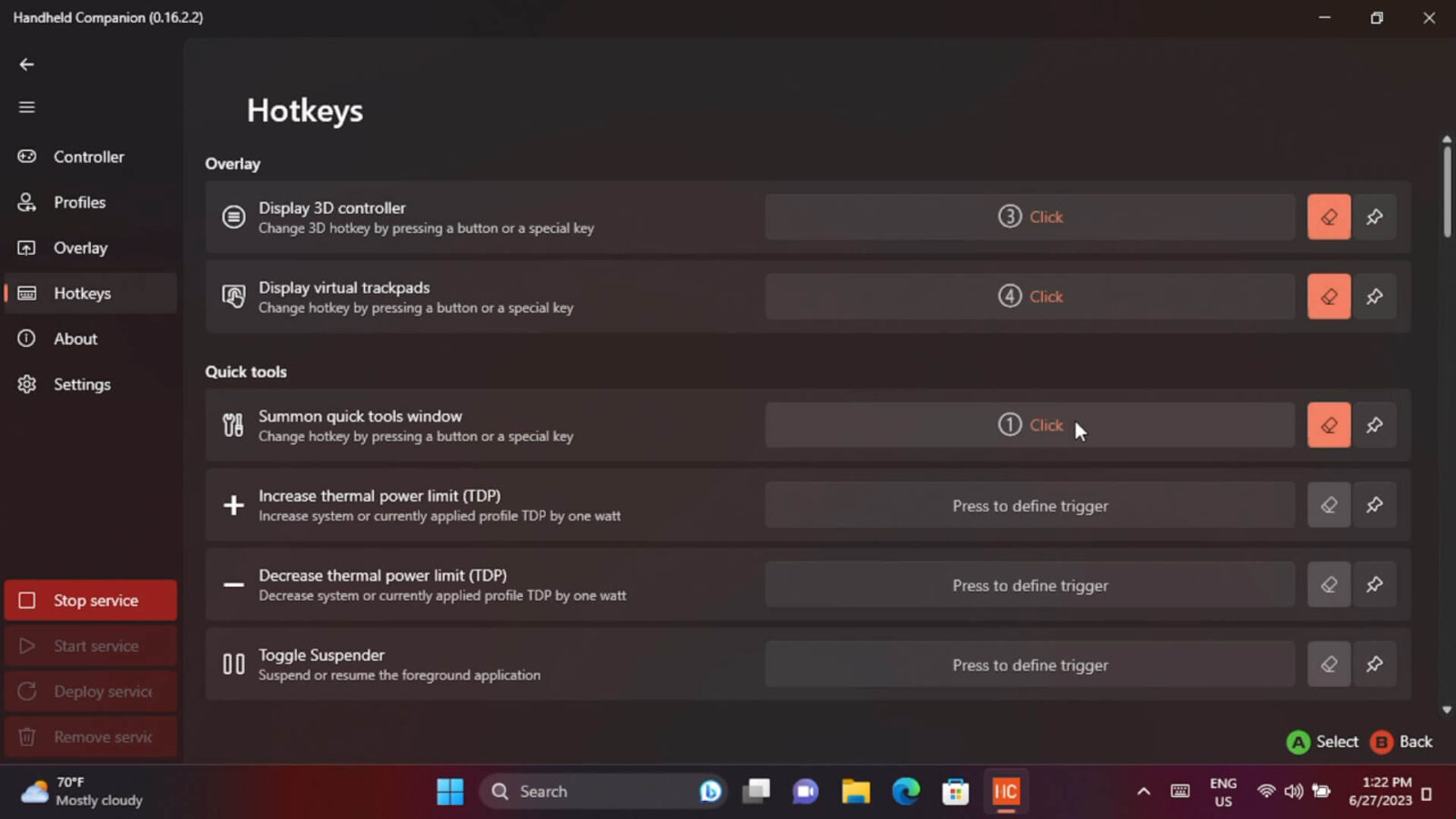Pin the Display virtual trackpads hotkey

[x=1374, y=297]
